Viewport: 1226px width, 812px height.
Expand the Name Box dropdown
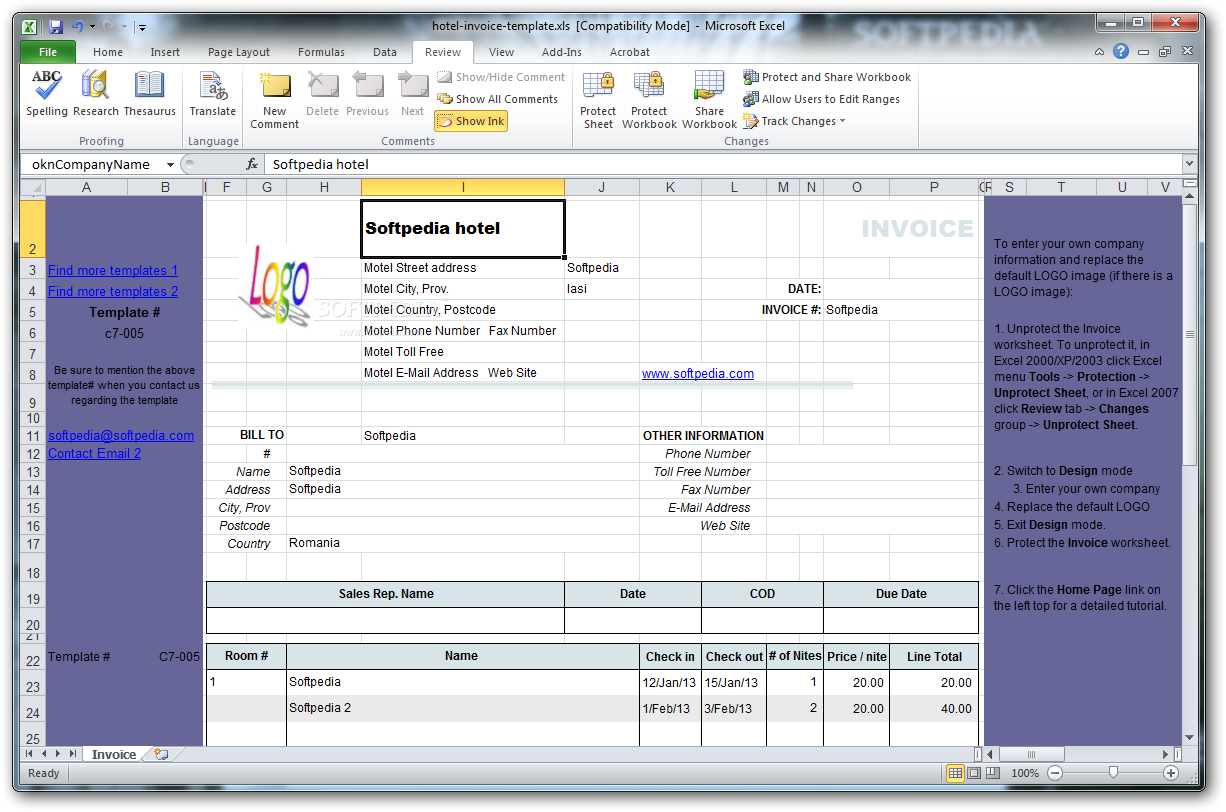[x=170, y=165]
